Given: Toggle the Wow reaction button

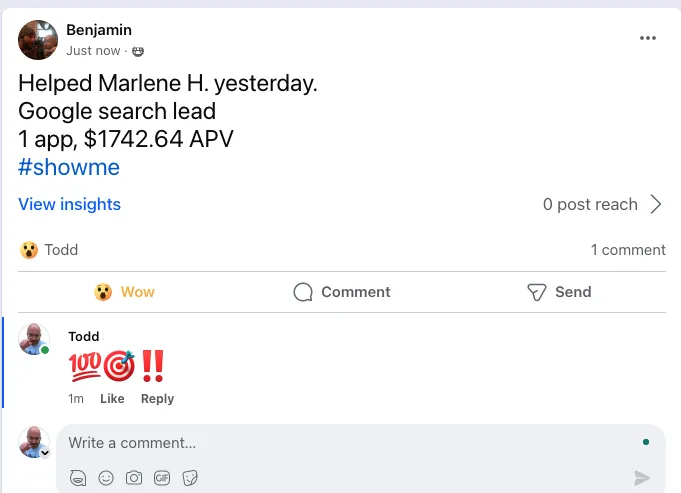Looking at the screenshot, I should pyautogui.click(x=125, y=292).
